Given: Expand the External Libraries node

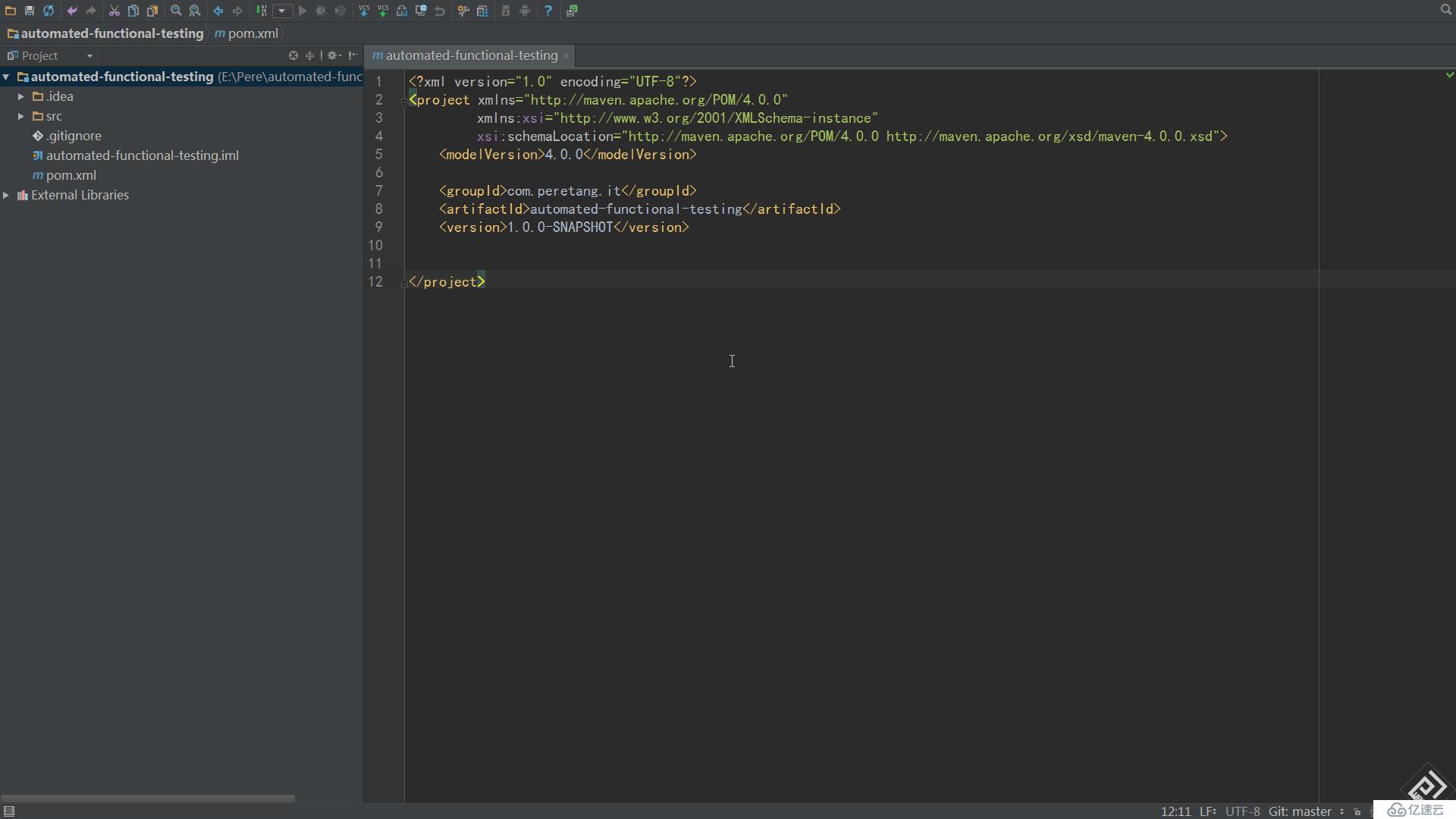Looking at the screenshot, I should [x=8, y=194].
